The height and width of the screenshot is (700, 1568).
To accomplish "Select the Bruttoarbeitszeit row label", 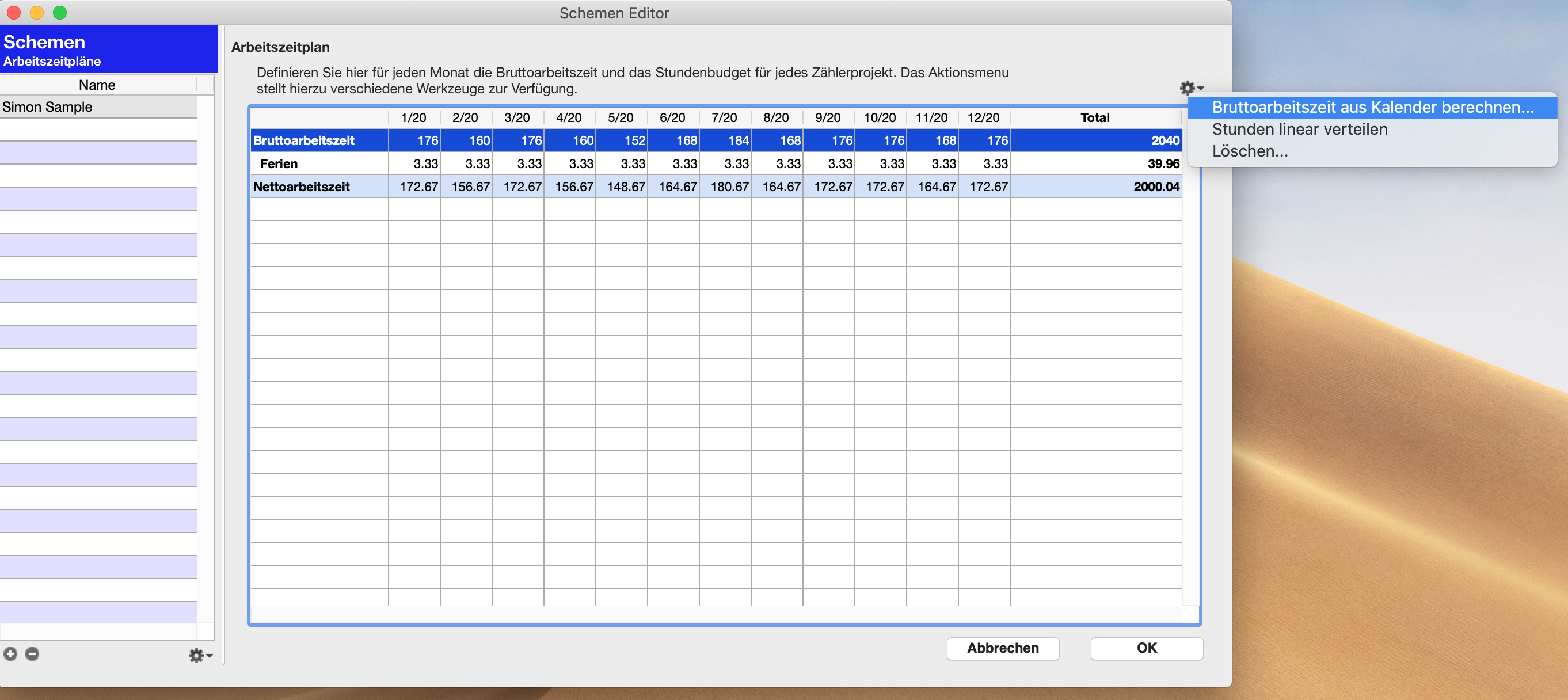I will pos(319,140).
